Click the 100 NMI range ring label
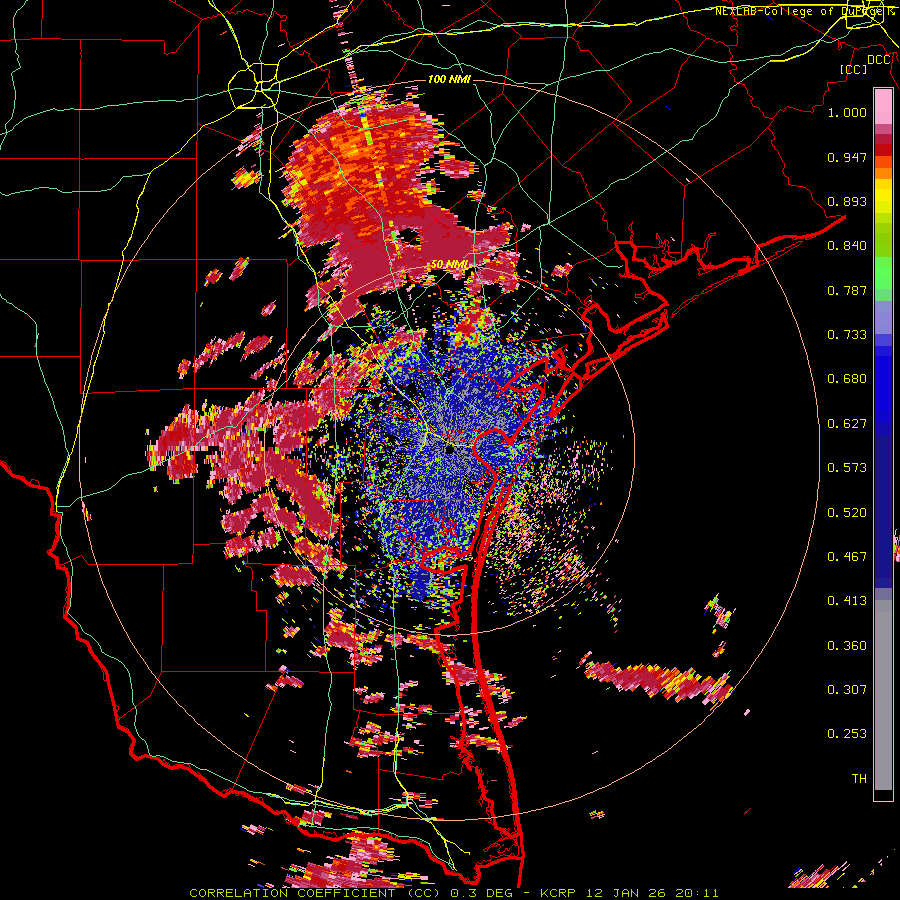 point(449,79)
